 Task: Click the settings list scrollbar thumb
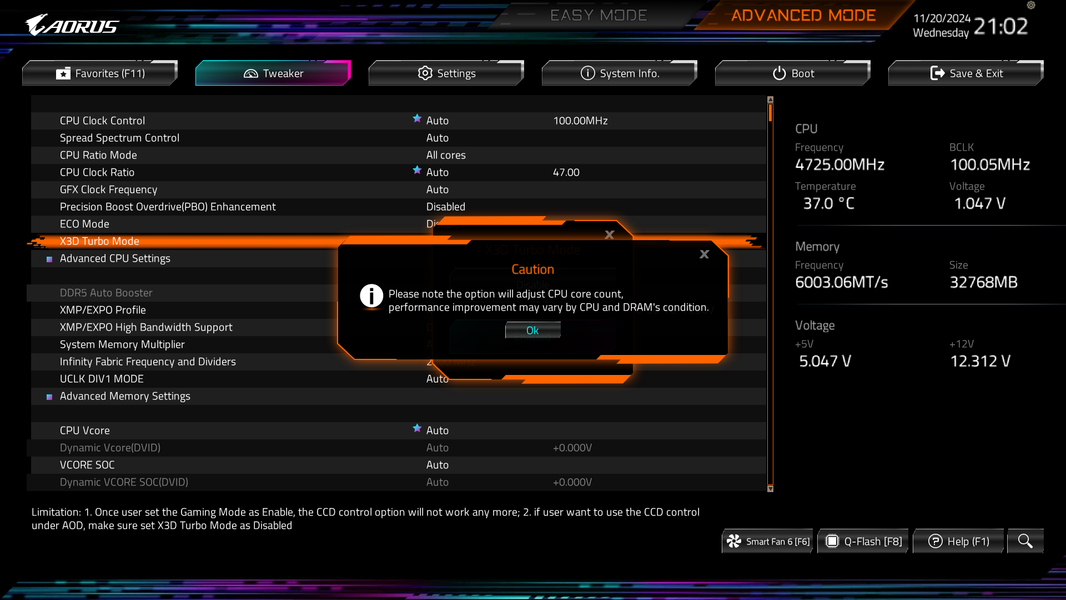[770, 113]
